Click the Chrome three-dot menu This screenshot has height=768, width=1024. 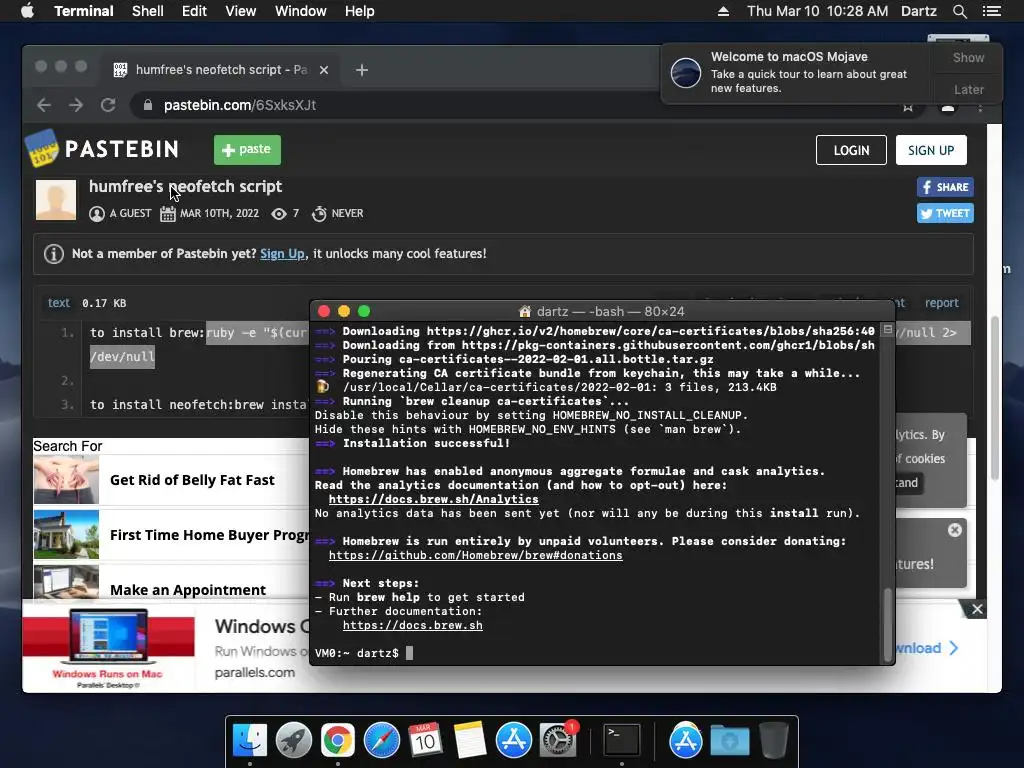(980, 107)
